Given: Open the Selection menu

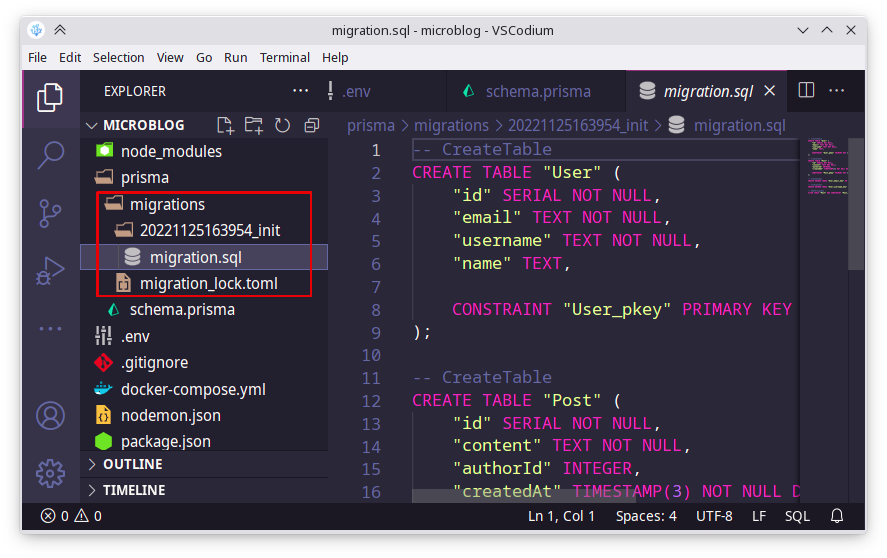Looking at the screenshot, I should 118,58.
